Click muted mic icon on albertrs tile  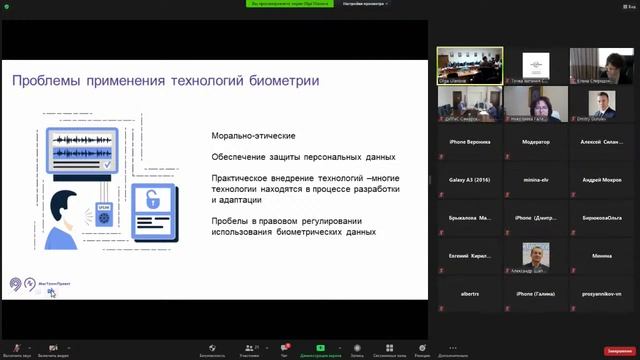(441, 309)
